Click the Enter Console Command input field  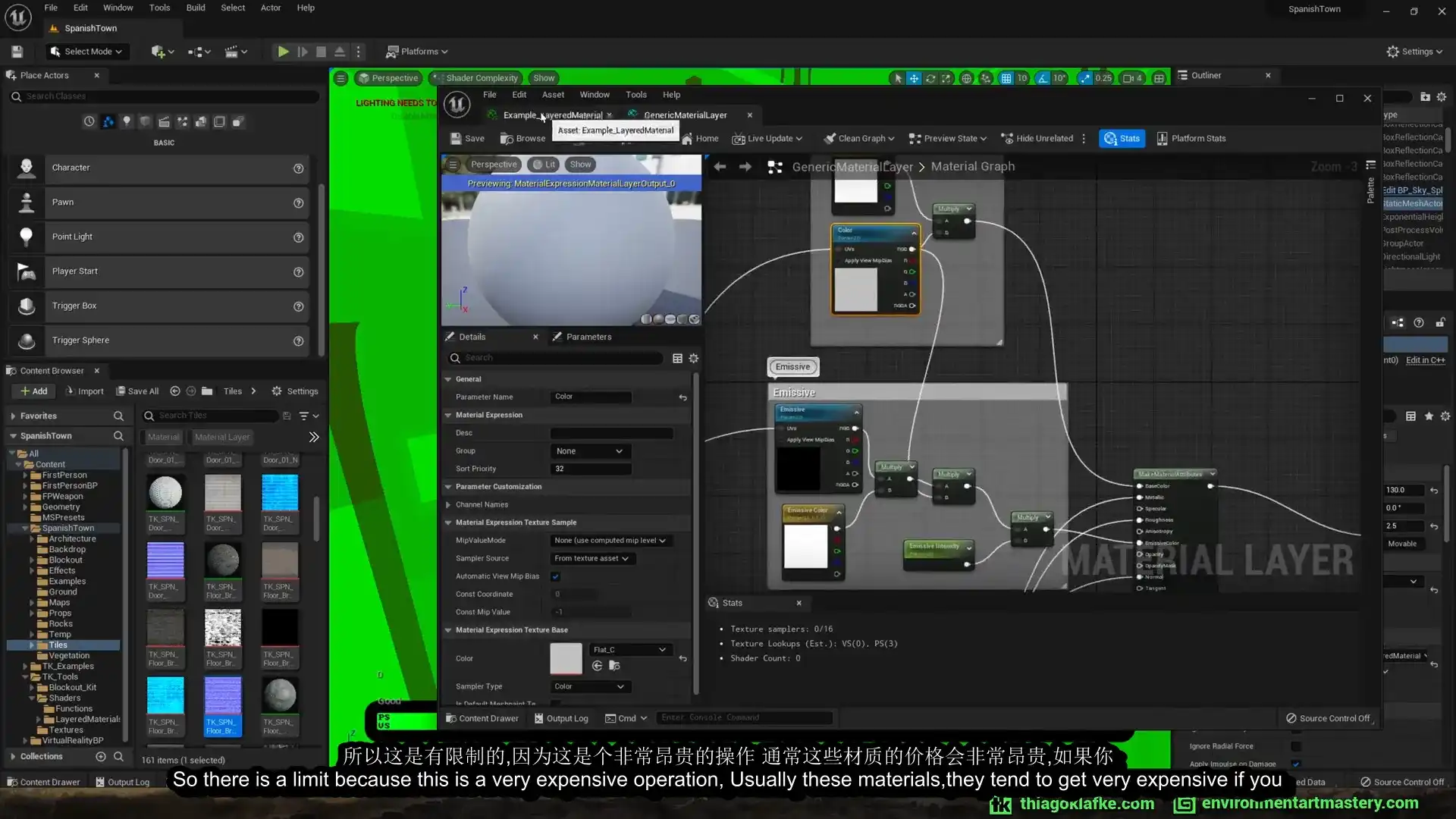coord(743,717)
